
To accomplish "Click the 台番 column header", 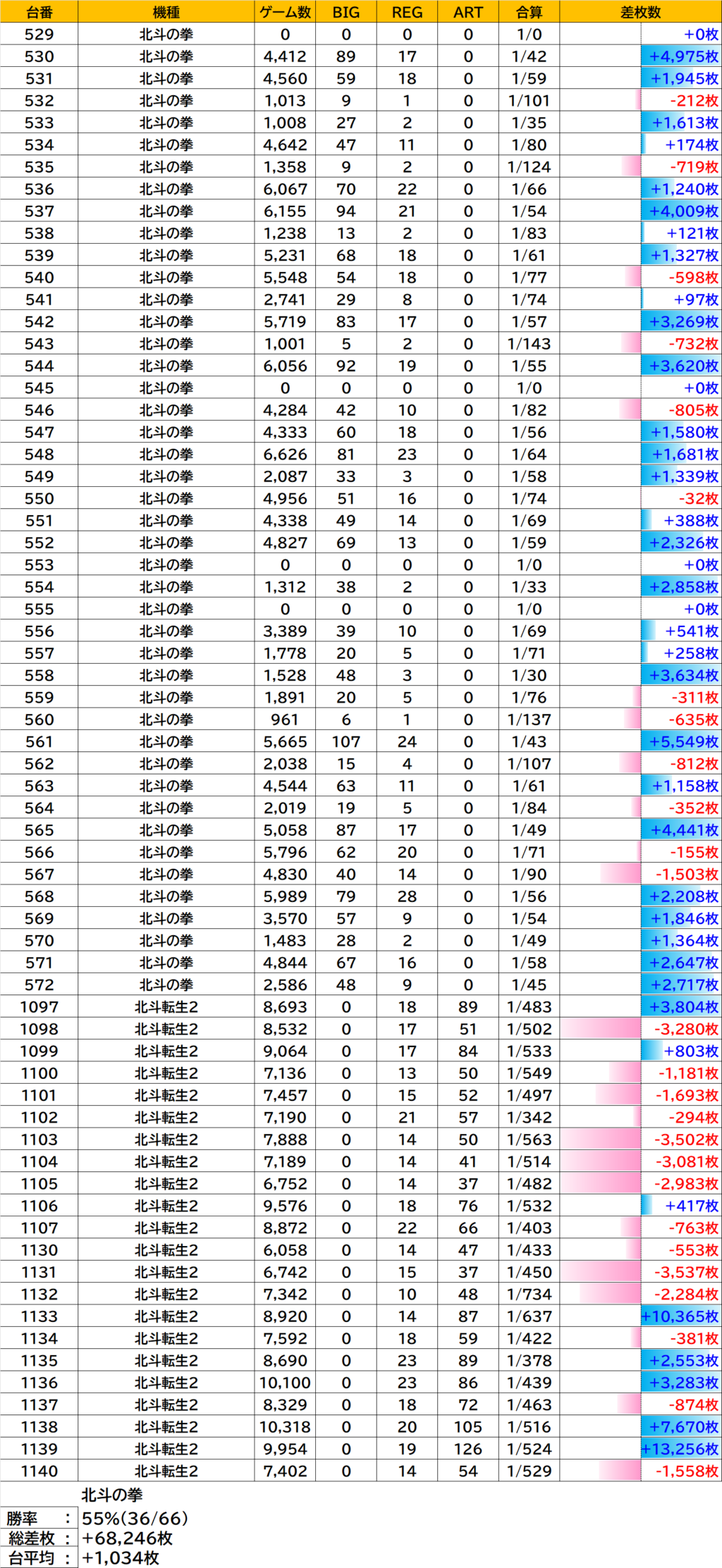I will [39, 12].
